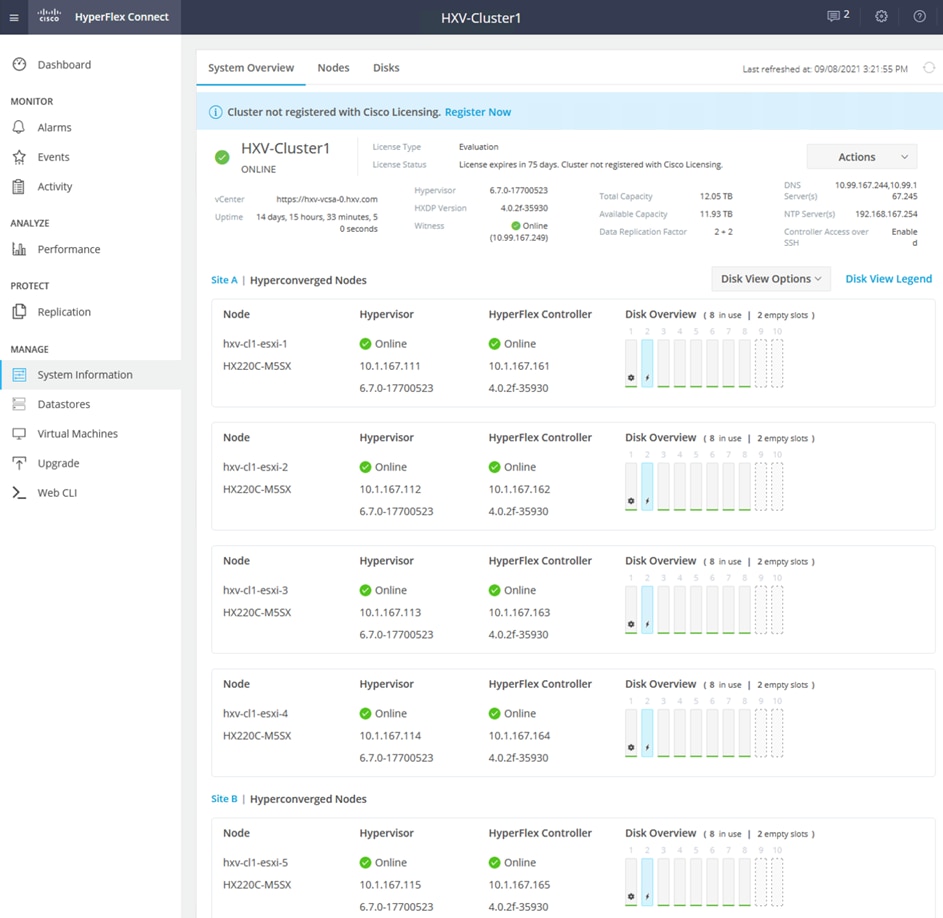Click the Site A link
Viewport: 943px width, 918px height.
tap(224, 280)
